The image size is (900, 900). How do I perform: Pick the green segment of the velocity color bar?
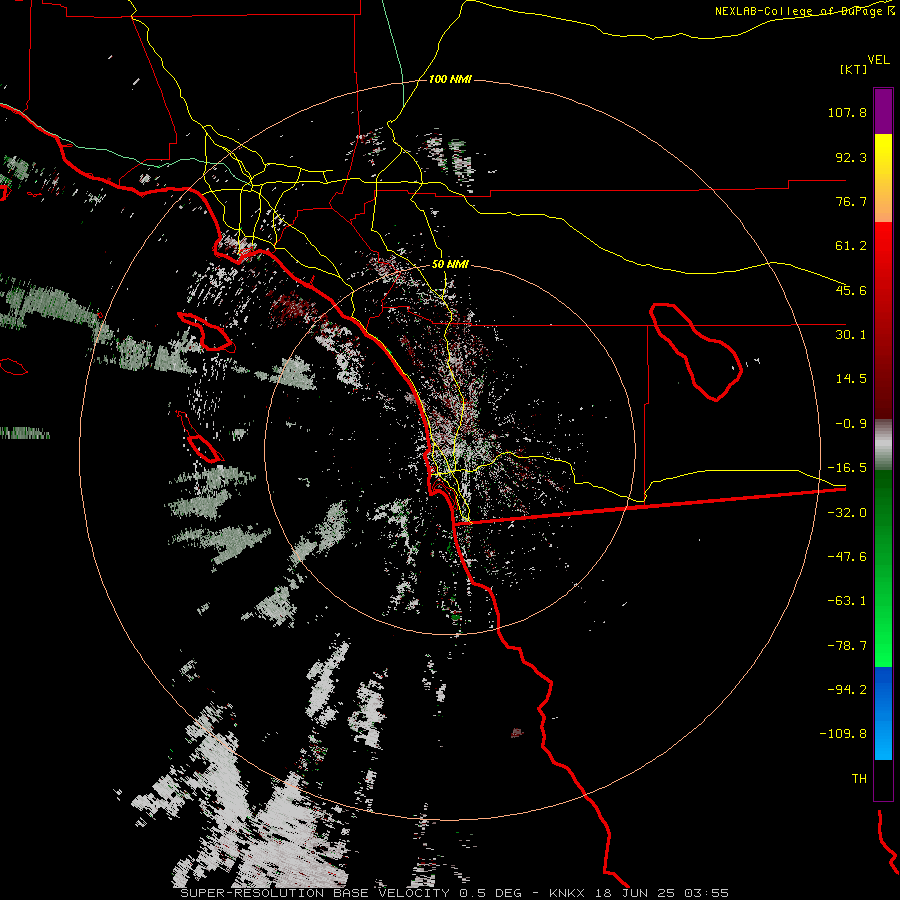coord(883,568)
